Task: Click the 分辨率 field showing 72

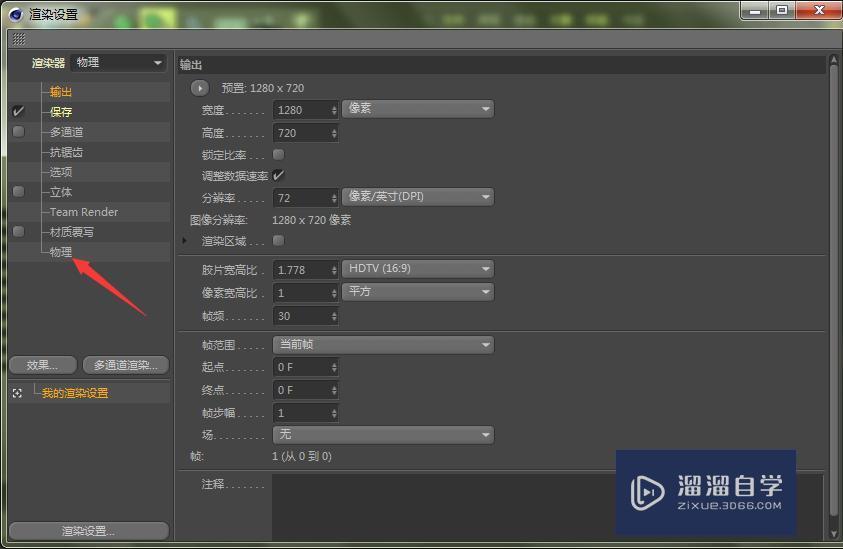Action: coord(301,198)
